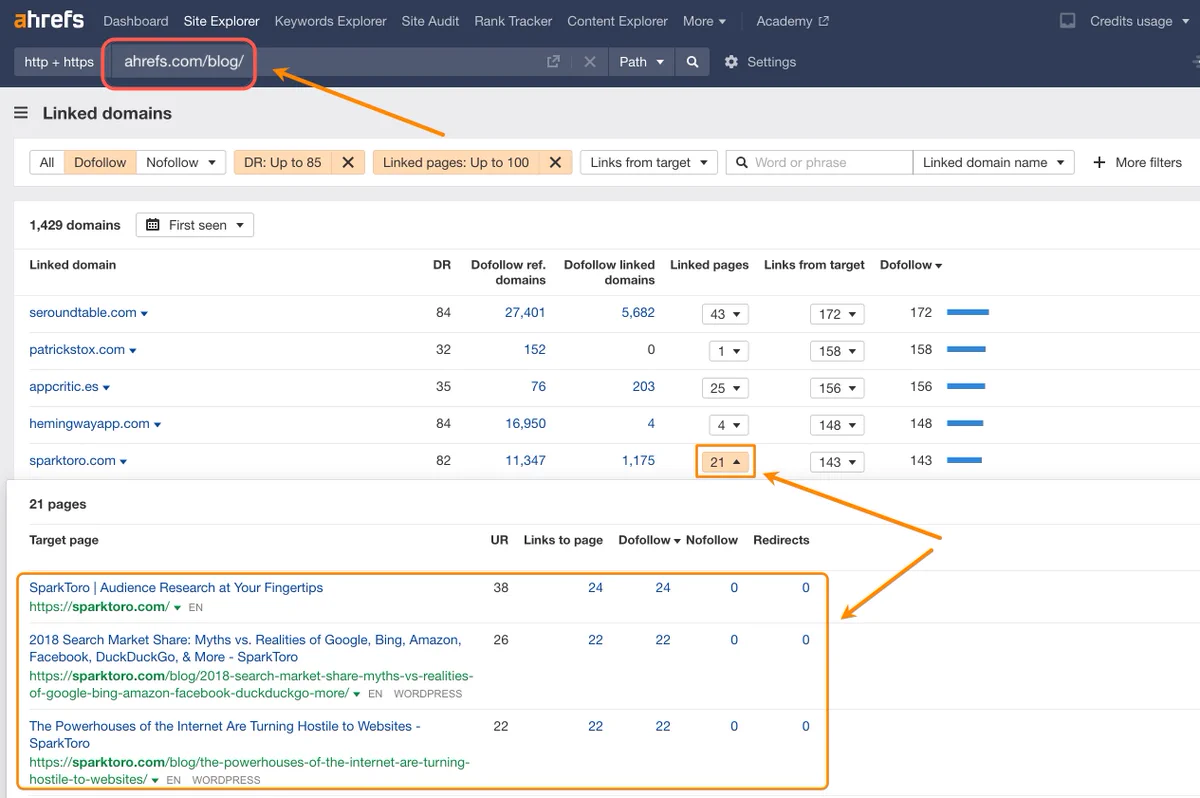Open the Links from target filter dropdown
Image resolution: width=1200 pixels, height=798 pixels.
[x=648, y=162]
